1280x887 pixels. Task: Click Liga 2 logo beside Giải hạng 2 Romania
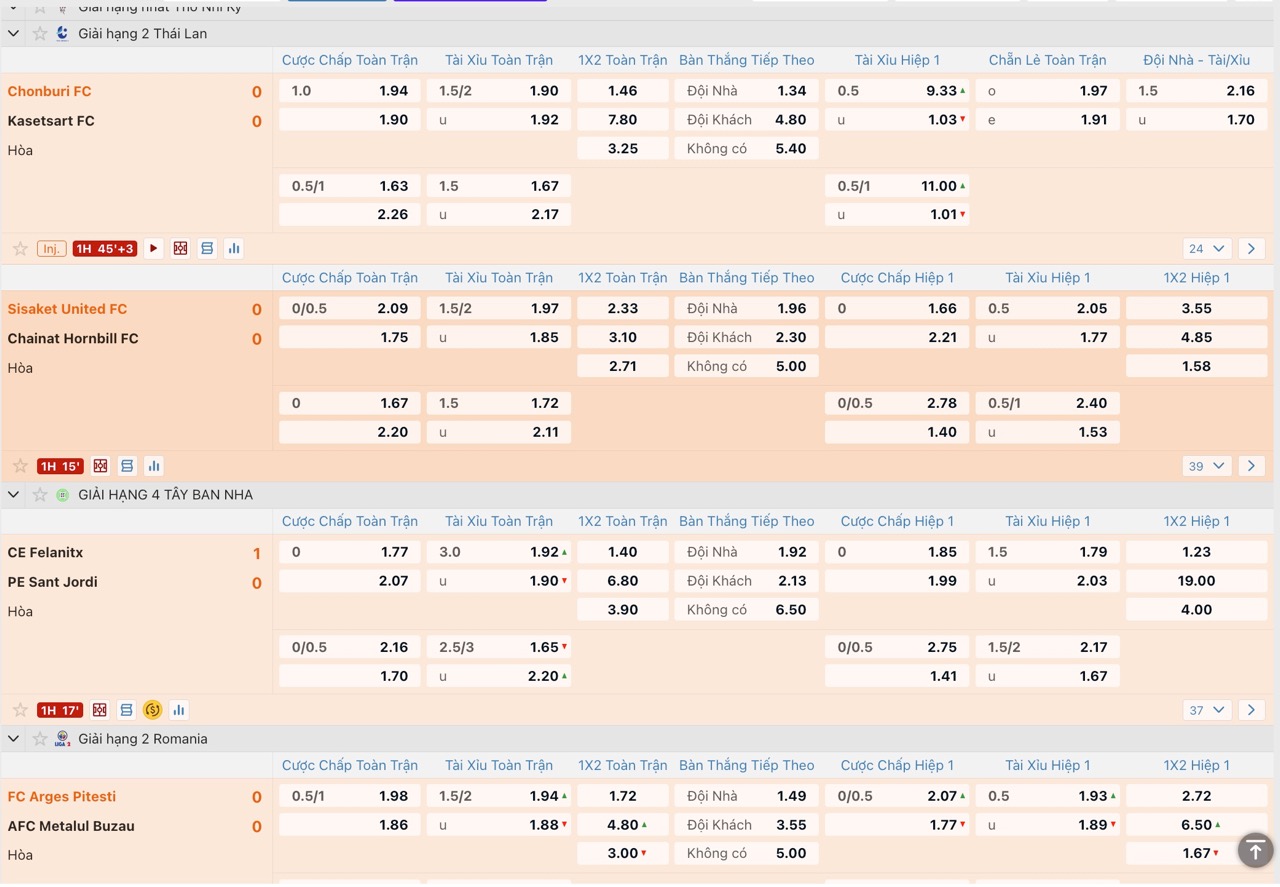[x=63, y=739]
